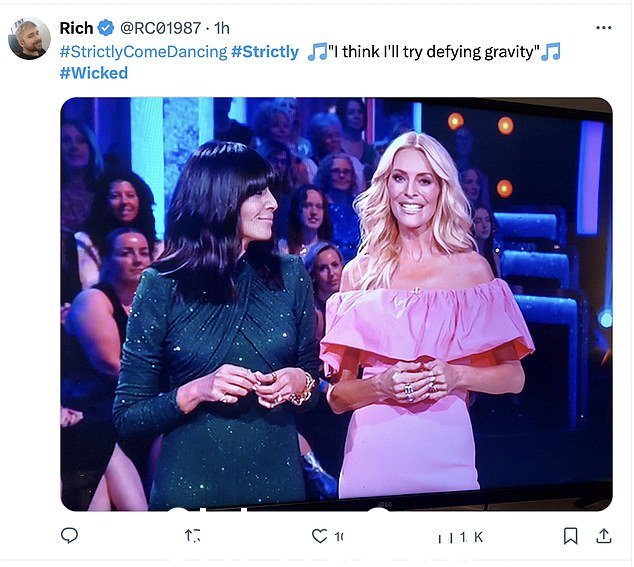Open the view count analytics icon

click(445, 537)
